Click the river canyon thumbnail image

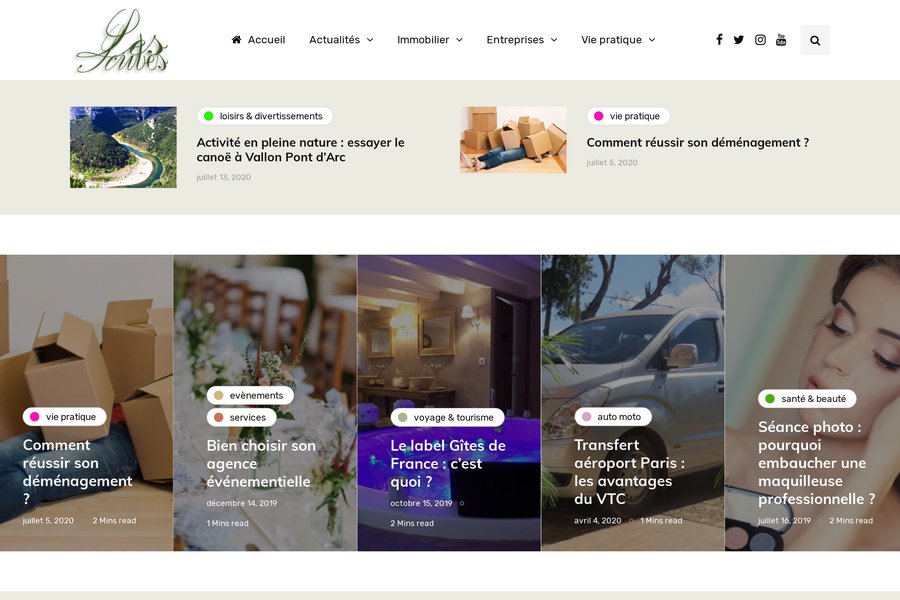point(123,147)
